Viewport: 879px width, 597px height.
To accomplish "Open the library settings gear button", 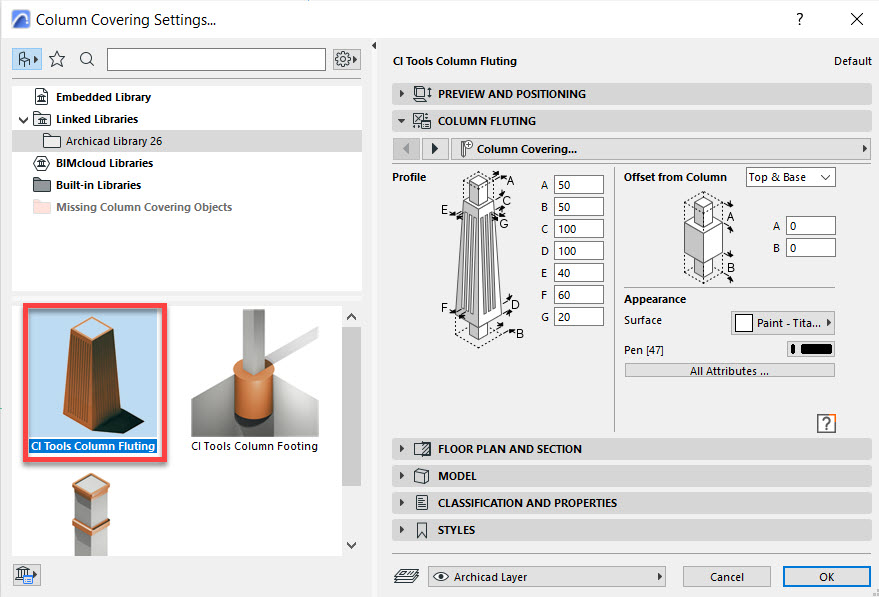I will [345, 59].
